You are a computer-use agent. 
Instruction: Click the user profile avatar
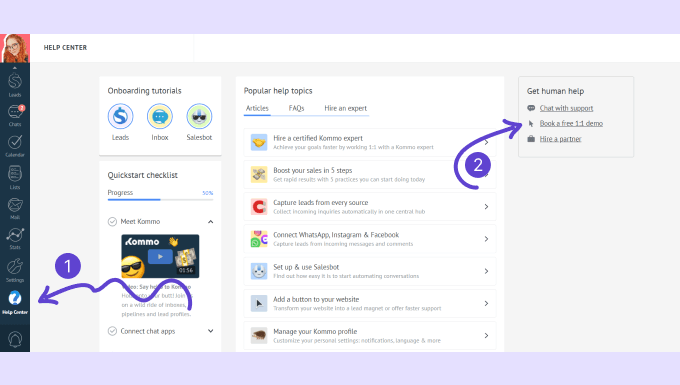pyautogui.click(x=15, y=48)
